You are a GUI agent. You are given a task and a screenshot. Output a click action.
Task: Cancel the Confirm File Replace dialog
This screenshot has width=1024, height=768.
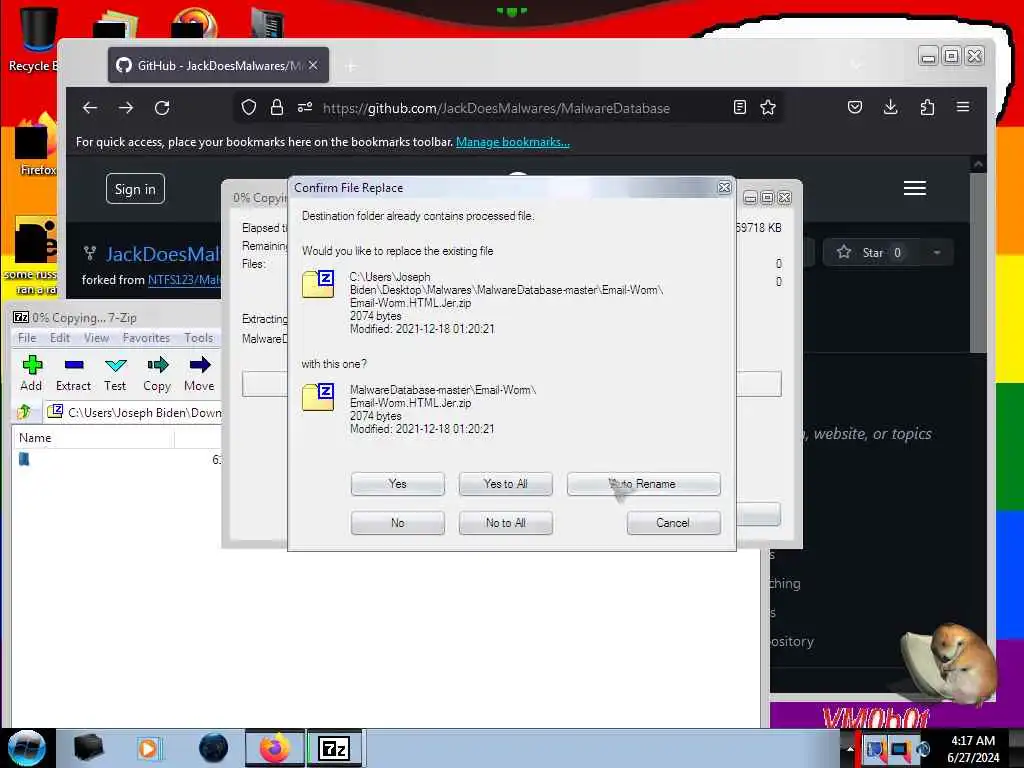(x=673, y=523)
